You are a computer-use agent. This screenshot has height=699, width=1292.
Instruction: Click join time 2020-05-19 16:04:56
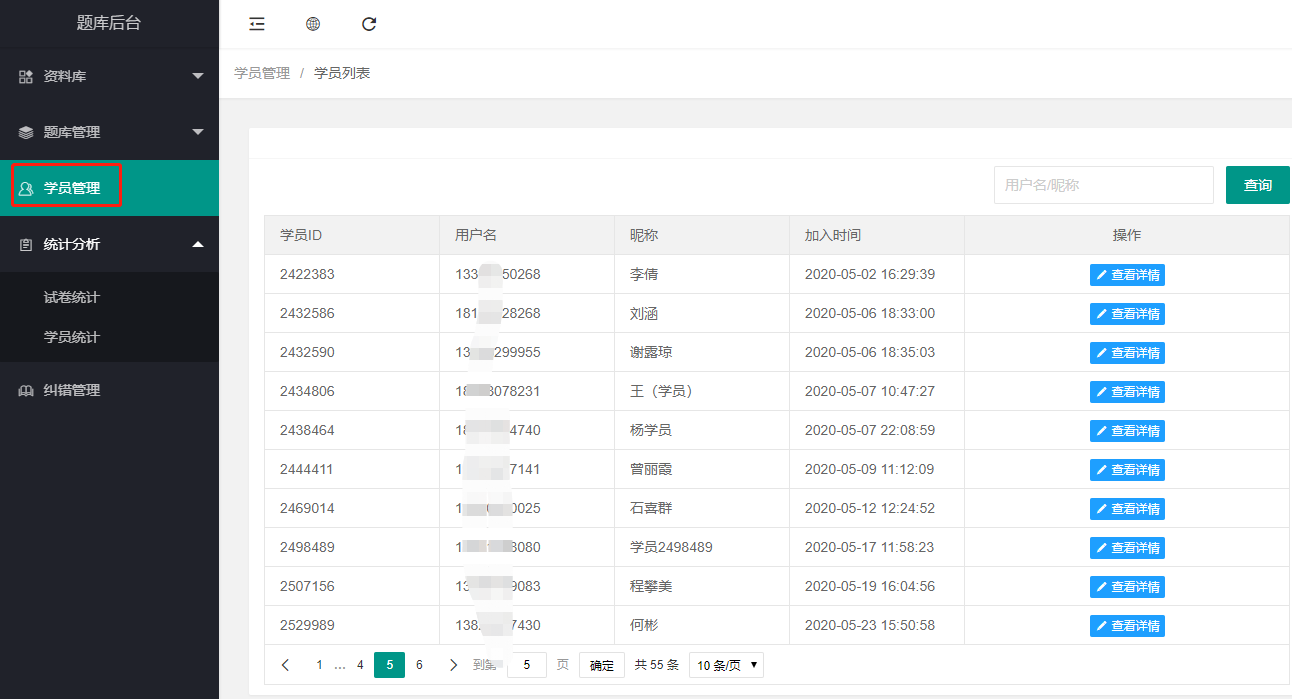(x=870, y=586)
